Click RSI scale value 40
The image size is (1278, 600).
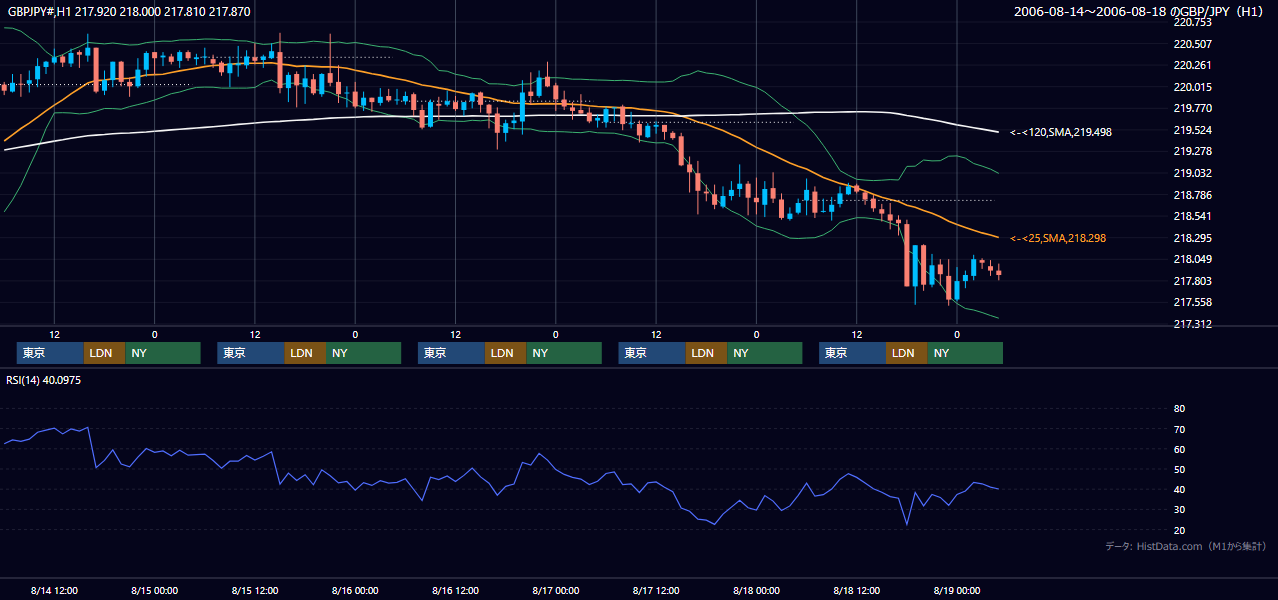pyautogui.click(x=1179, y=489)
